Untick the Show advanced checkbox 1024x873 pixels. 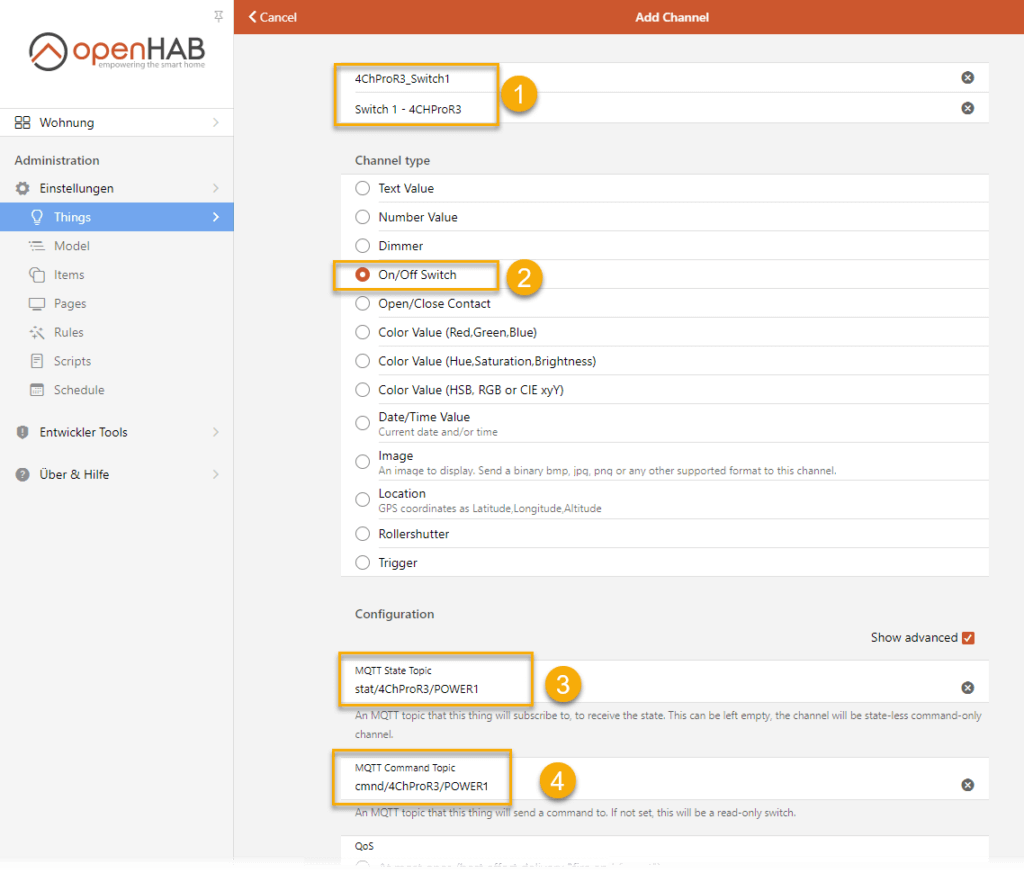coord(967,638)
